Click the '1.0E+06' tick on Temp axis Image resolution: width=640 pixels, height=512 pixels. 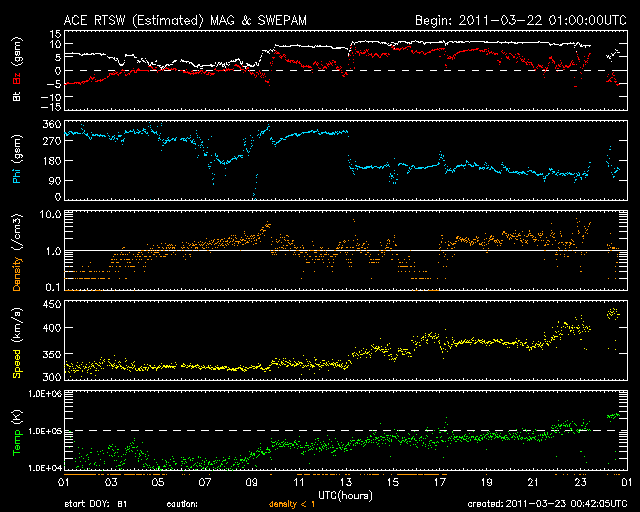tap(45, 394)
